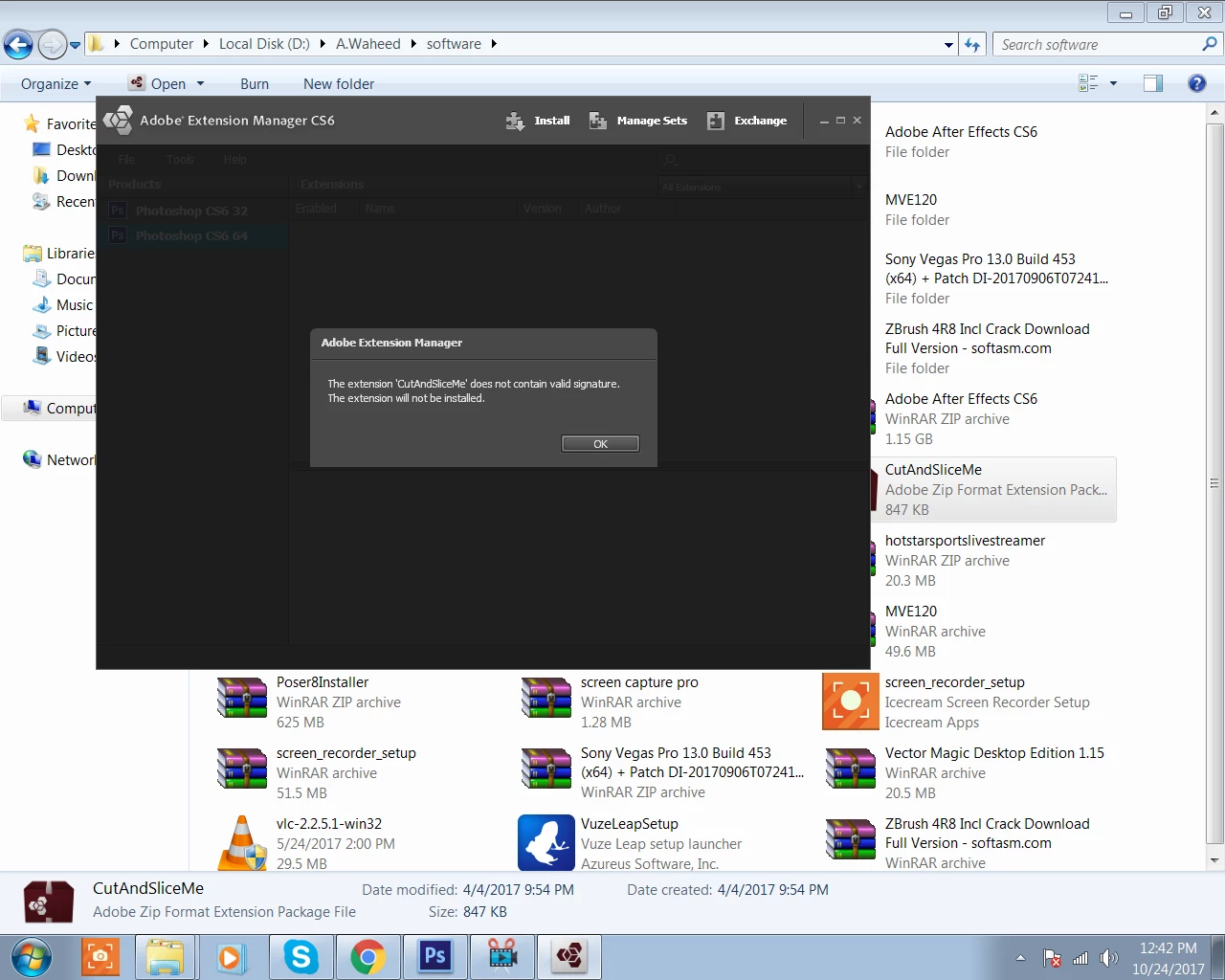Open the File menu in Extension Manager

pyautogui.click(x=126, y=160)
